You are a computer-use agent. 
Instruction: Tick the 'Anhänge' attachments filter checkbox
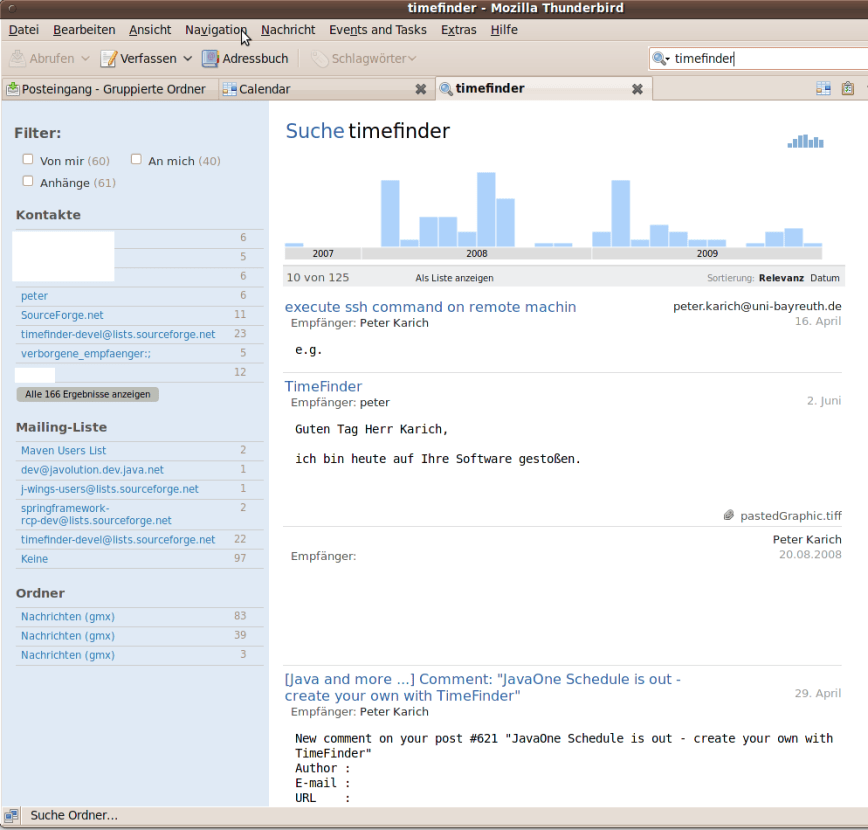tap(28, 181)
